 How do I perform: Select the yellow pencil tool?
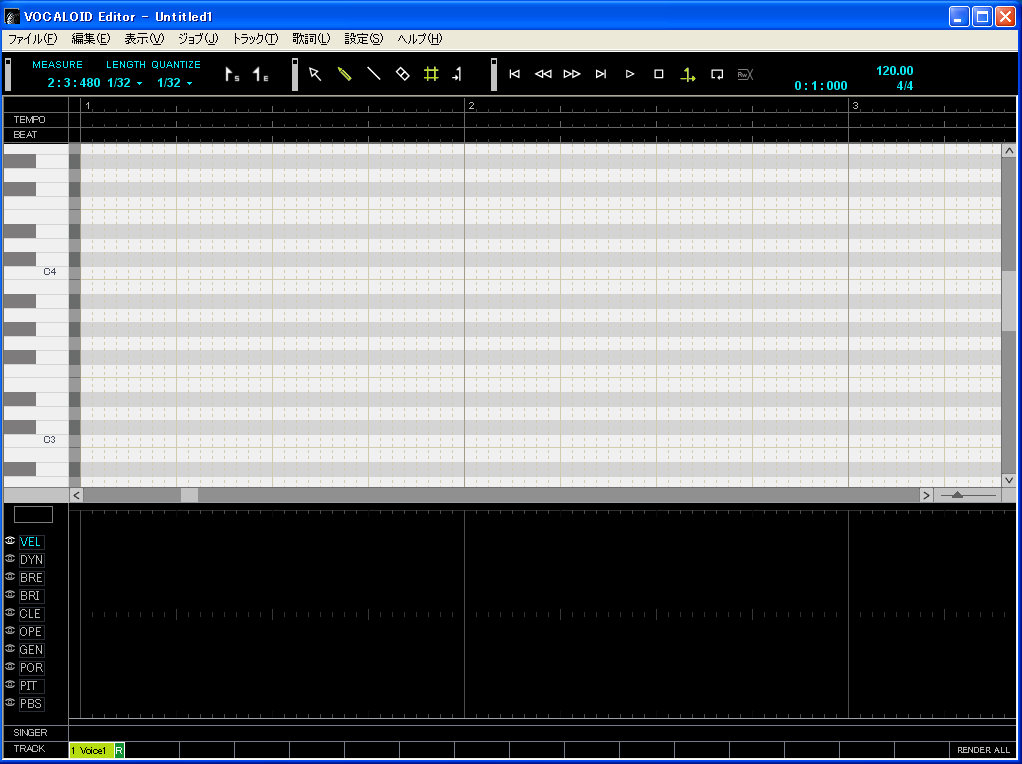[344, 74]
